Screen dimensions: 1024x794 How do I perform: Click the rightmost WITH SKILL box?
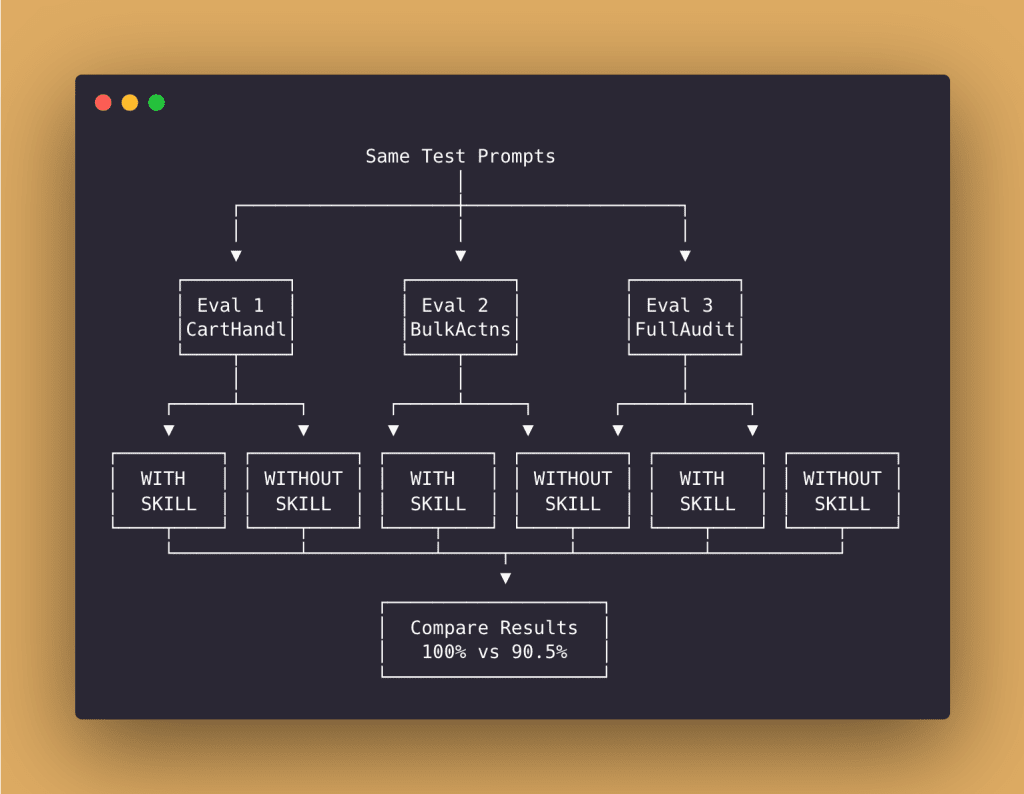click(x=707, y=491)
